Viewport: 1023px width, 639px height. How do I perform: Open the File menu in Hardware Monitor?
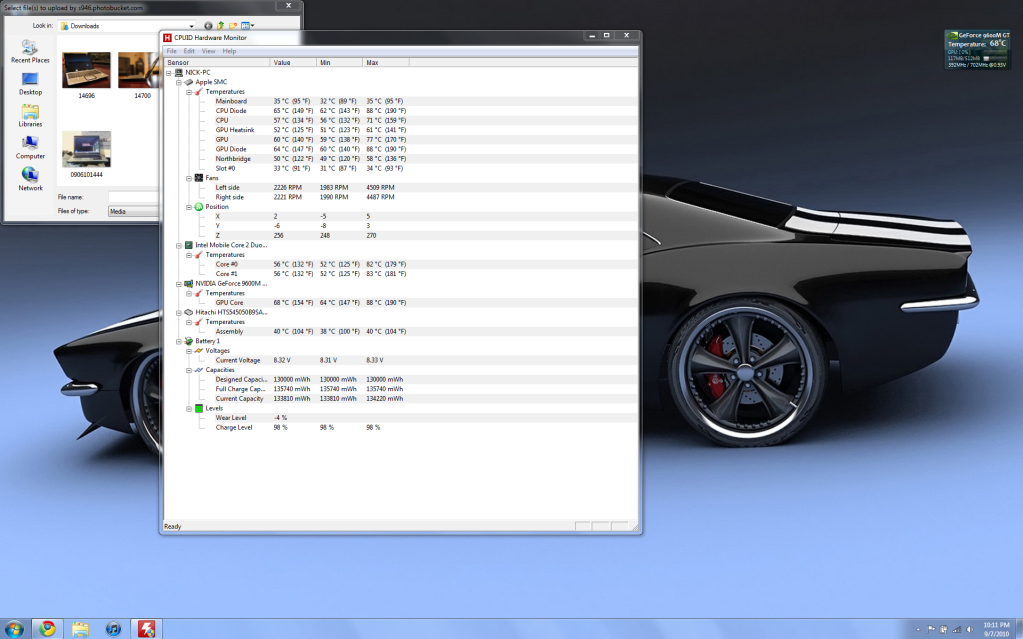pyautogui.click(x=172, y=51)
